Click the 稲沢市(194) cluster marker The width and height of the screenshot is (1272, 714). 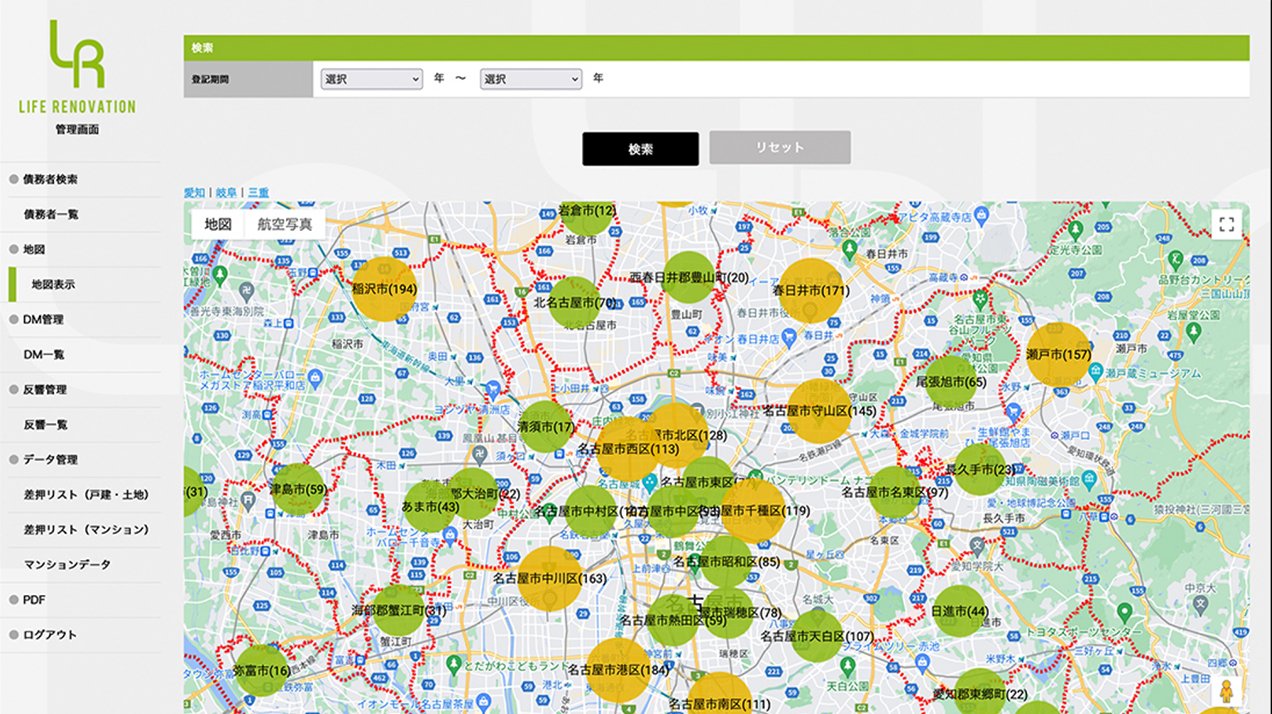[384, 290]
